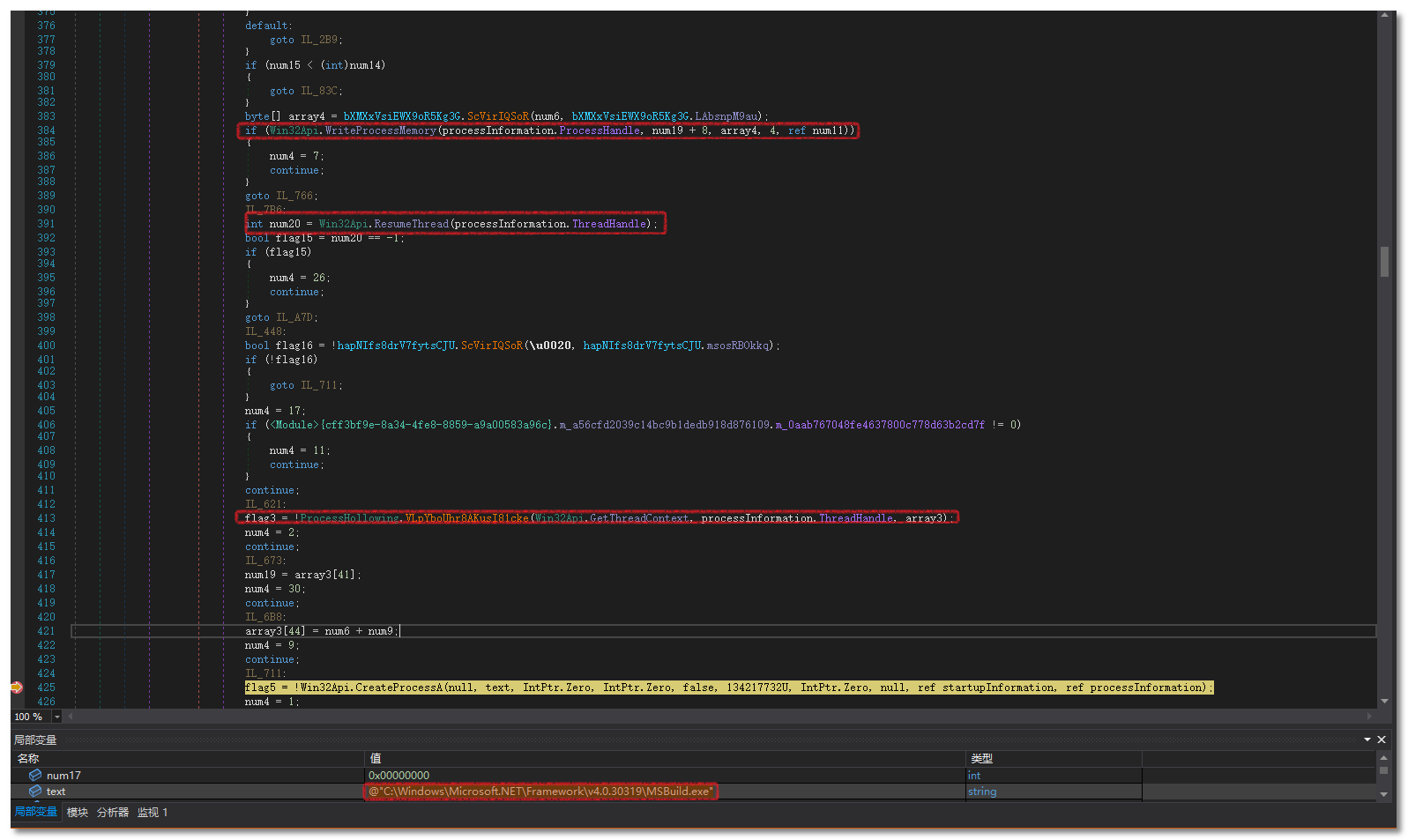Click the code editor scroll-down arrow
Screen dimensions: 1408x840
1384,701
